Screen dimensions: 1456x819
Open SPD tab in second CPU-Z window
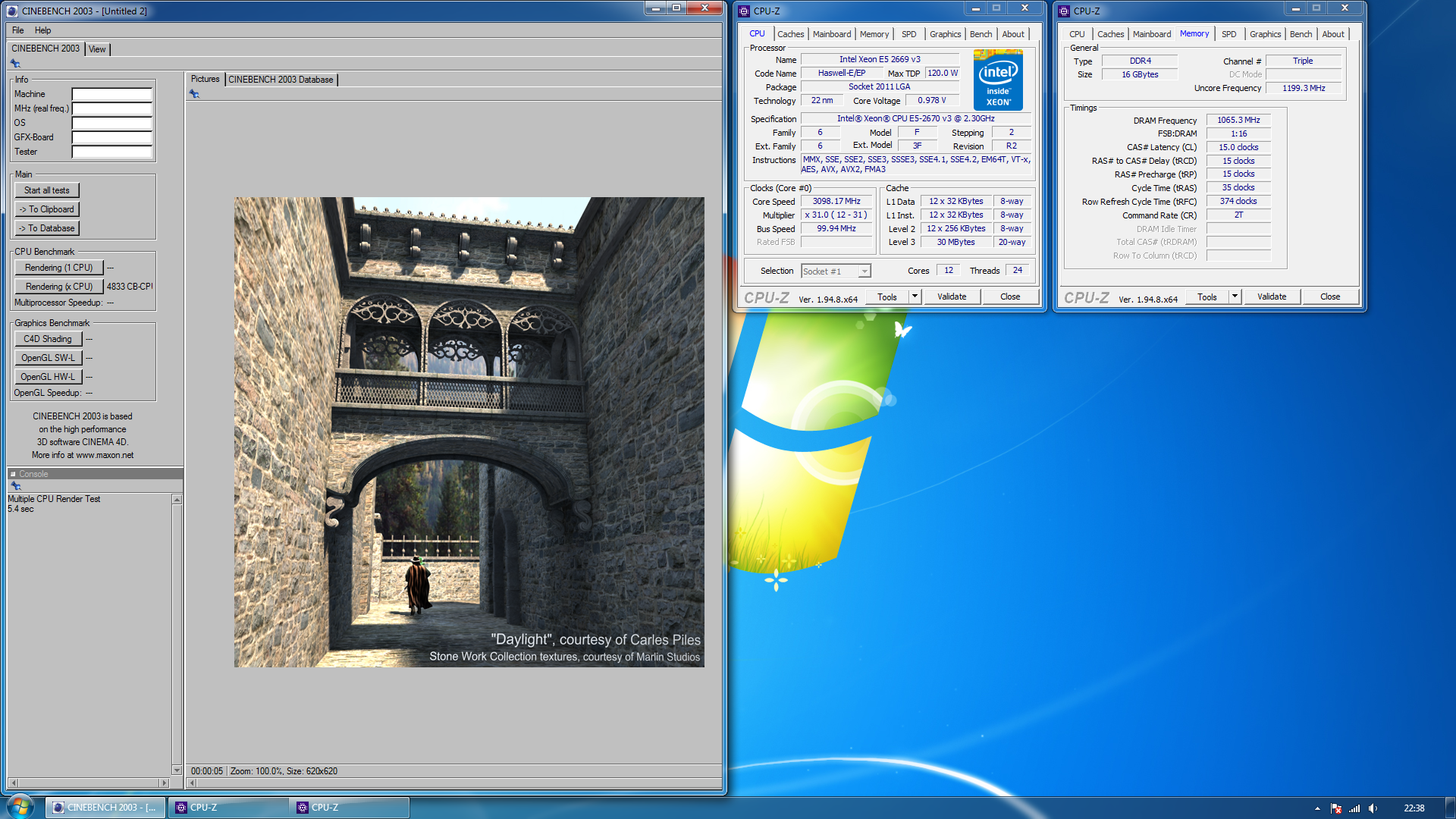[1229, 34]
